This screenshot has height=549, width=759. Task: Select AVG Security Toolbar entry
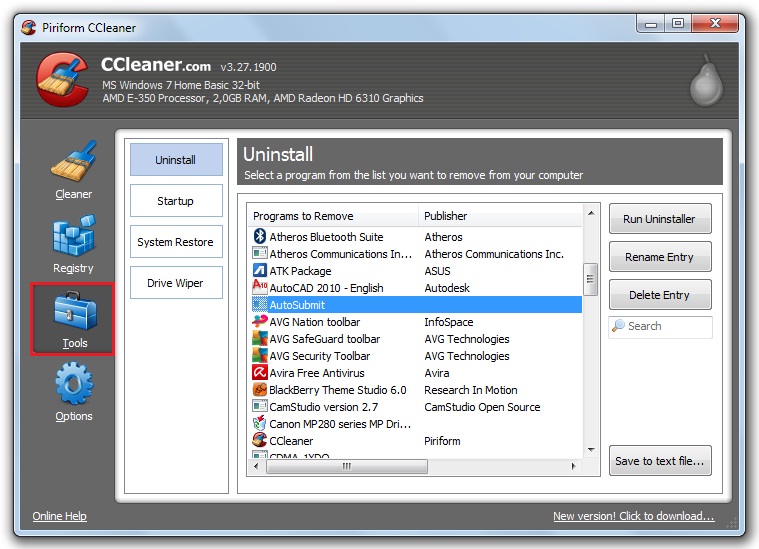(x=417, y=355)
